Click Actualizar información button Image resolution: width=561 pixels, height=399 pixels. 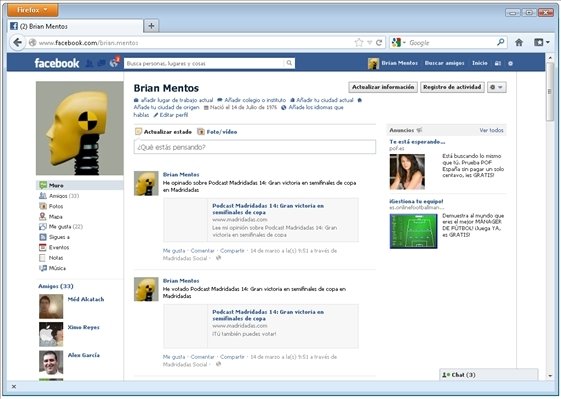[383, 87]
